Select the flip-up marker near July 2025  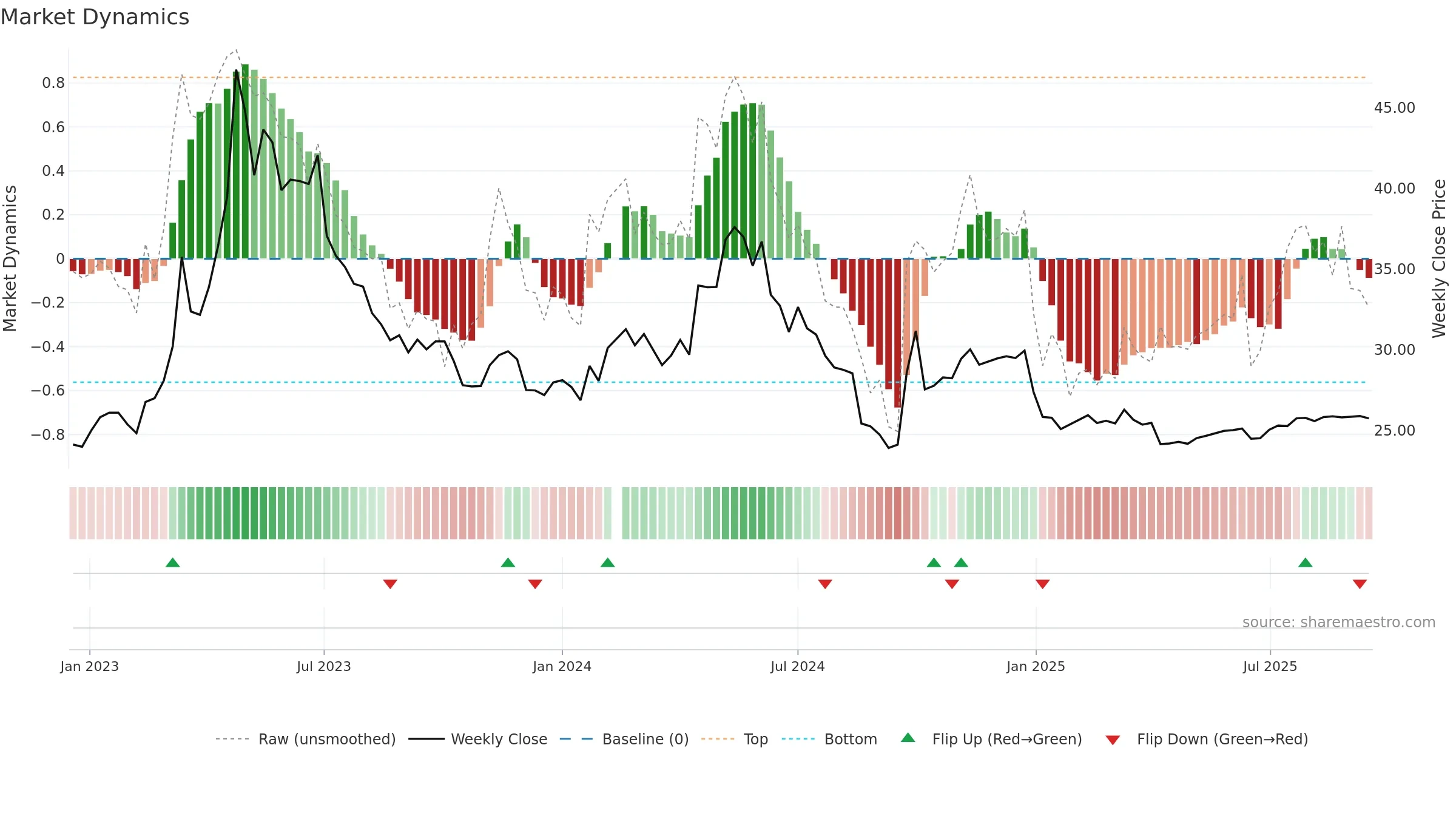tap(1306, 562)
